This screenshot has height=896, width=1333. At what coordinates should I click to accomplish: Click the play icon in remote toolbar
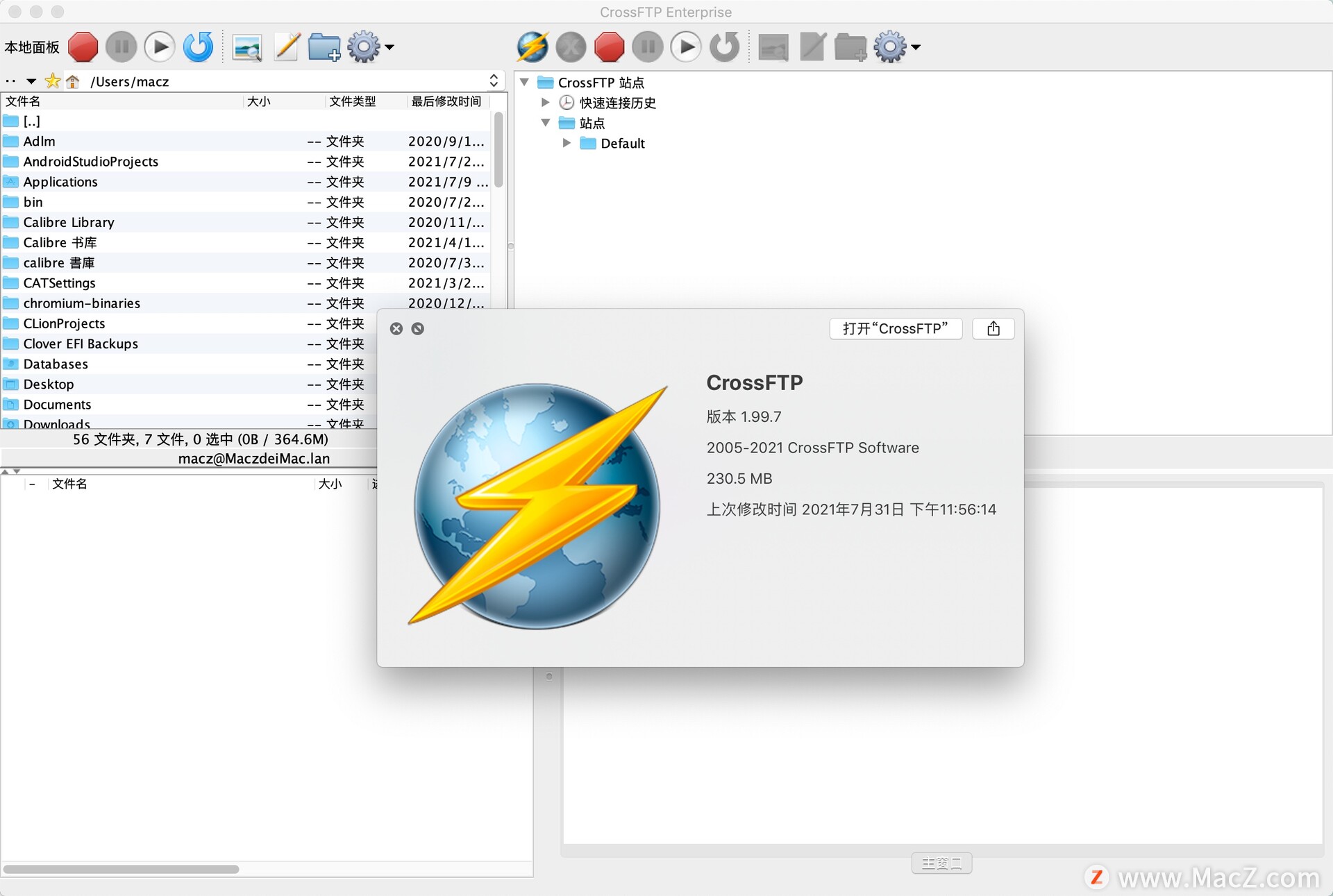(x=686, y=47)
